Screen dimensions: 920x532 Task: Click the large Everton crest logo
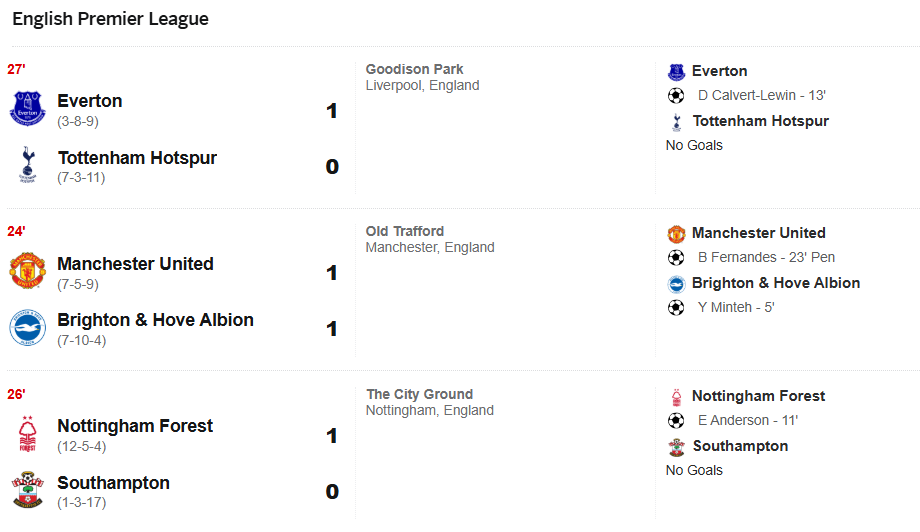[27, 109]
